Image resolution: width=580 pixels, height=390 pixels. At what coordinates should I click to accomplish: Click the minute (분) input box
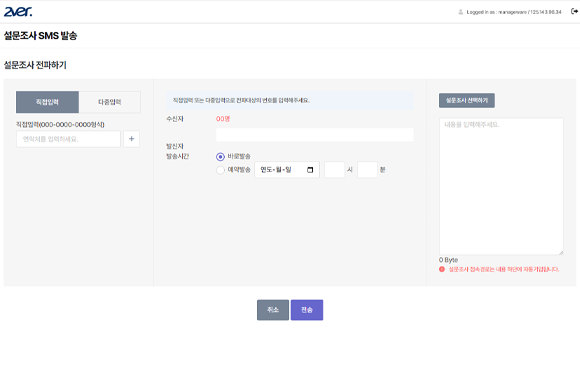click(x=367, y=170)
